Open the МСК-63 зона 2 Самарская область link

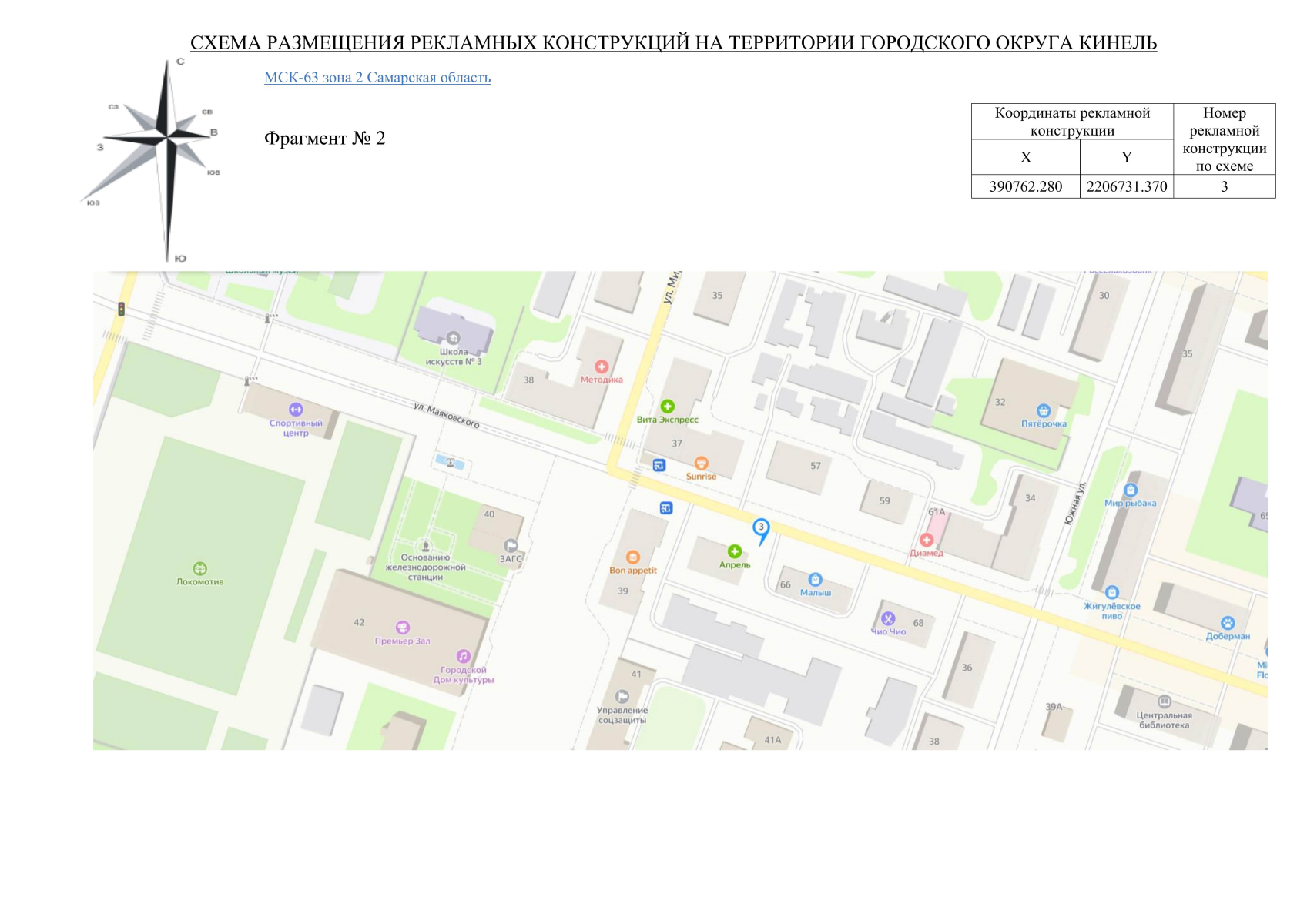(x=377, y=78)
